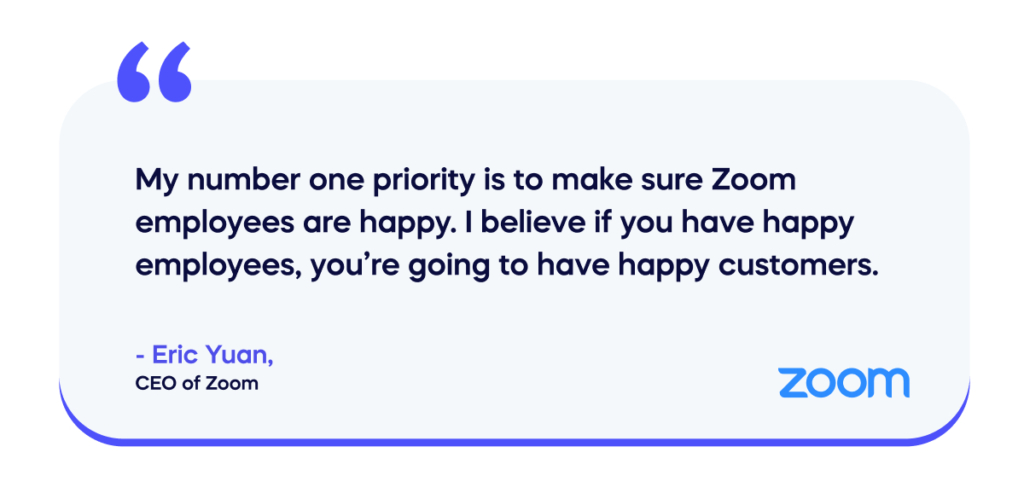Image resolution: width=1024 pixels, height=493 pixels.
Task: Click the purple quotation mark icon
Action: point(153,72)
